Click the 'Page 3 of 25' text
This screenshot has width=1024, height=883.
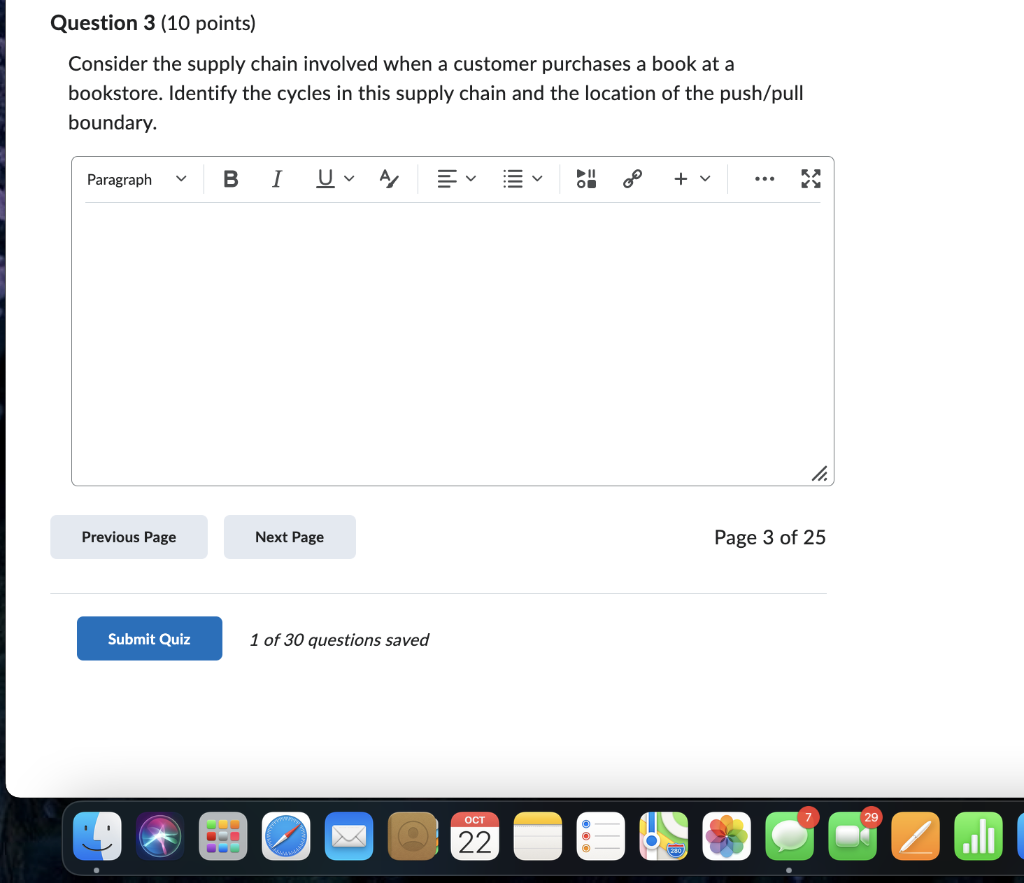pyautogui.click(x=770, y=537)
